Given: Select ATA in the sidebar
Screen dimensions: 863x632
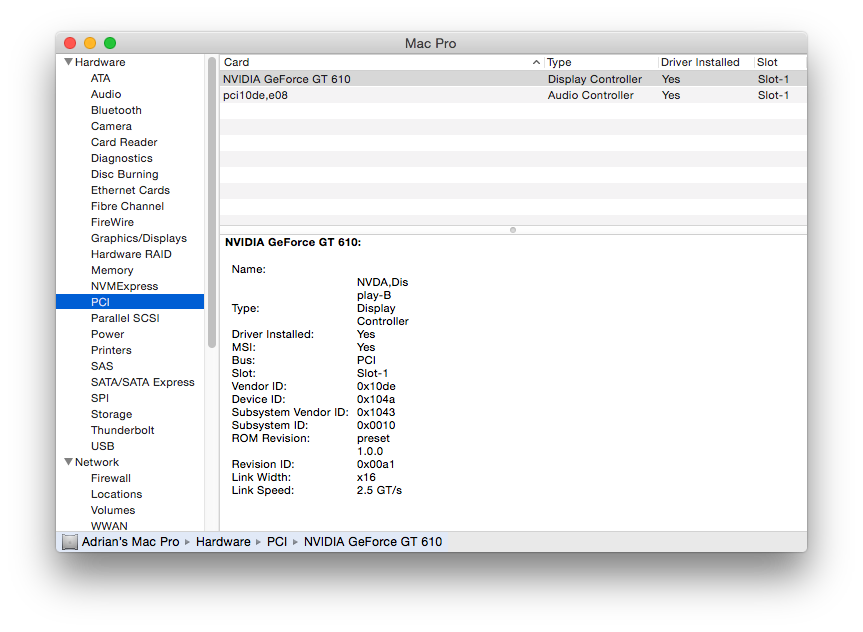Looking at the screenshot, I should [x=101, y=78].
